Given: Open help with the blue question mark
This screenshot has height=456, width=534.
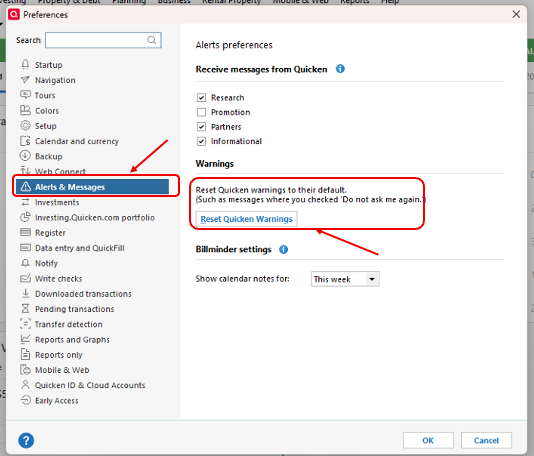Looking at the screenshot, I should coord(26,441).
